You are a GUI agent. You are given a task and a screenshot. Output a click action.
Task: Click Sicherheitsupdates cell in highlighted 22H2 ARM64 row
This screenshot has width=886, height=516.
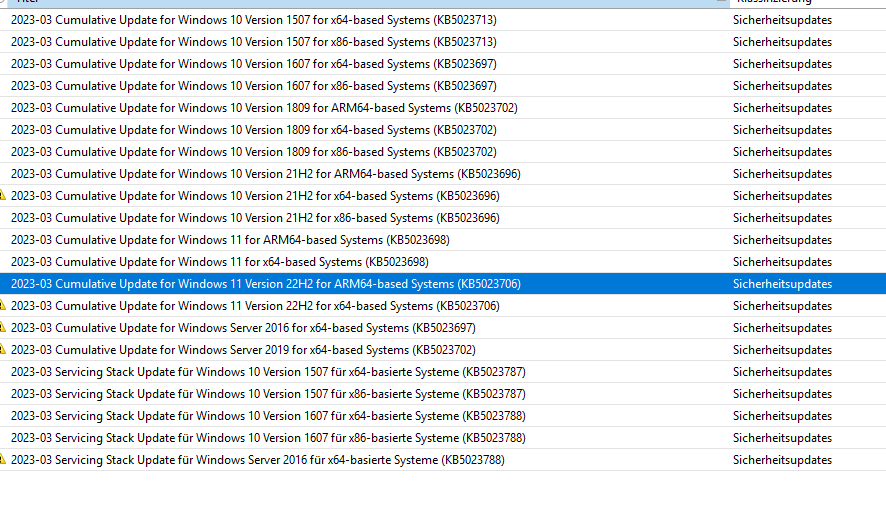pyautogui.click(x=783, y=284)
